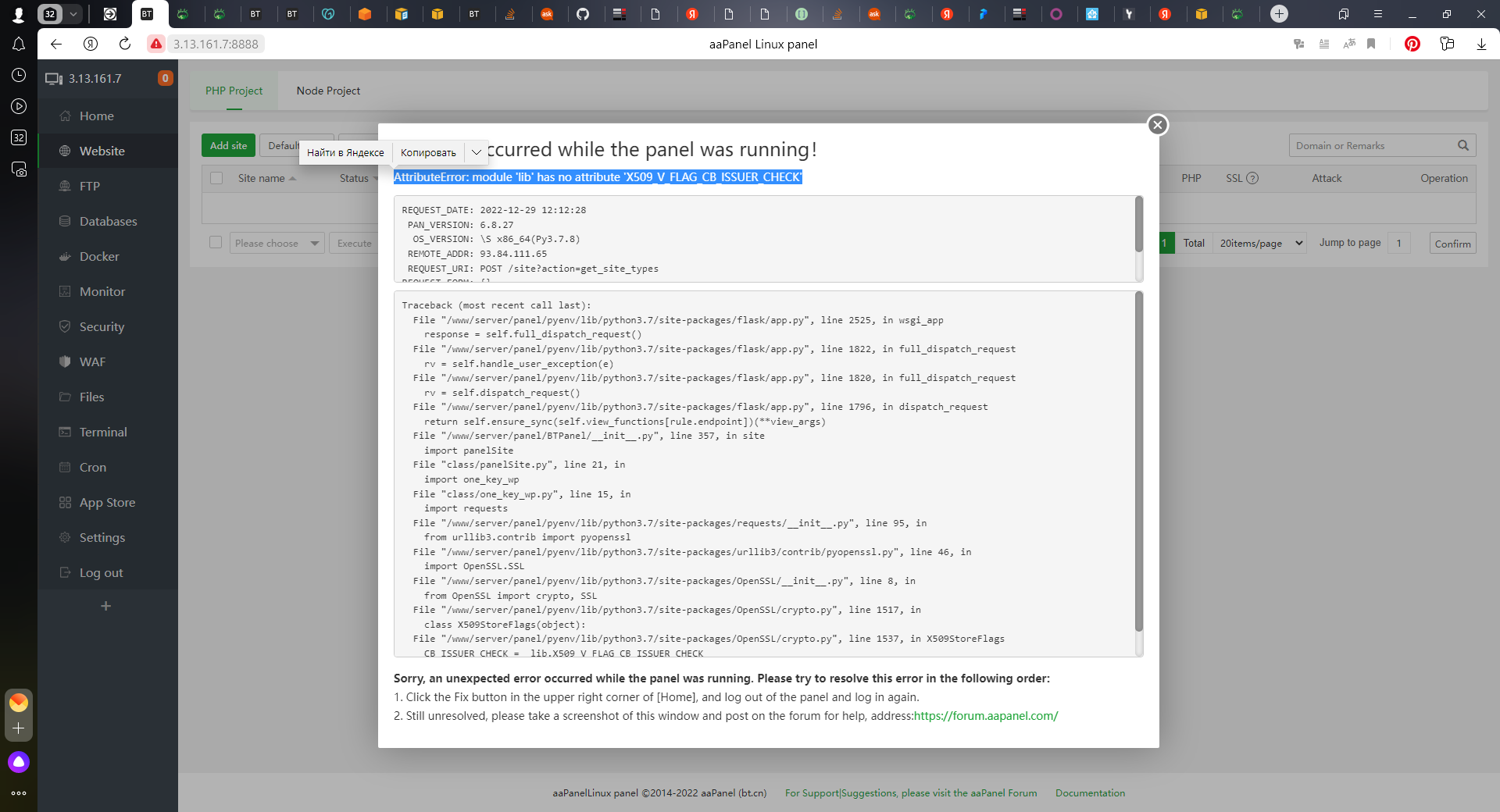This screenshot has height=812, width=1500.
Task: Click the Jump to page number field
Action: (x=1398, y=243)
